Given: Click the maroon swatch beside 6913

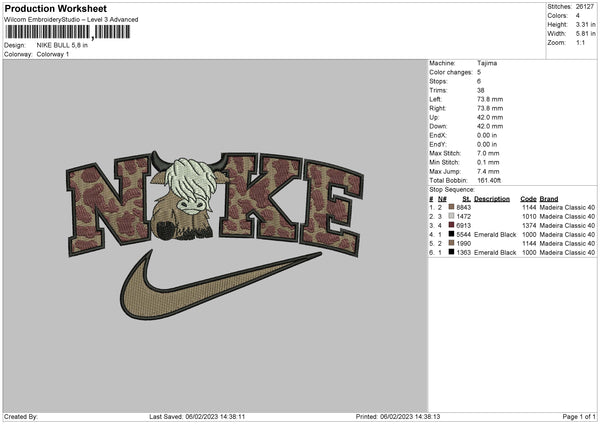Looking at the screenshot, I should [x=452, y=225].
